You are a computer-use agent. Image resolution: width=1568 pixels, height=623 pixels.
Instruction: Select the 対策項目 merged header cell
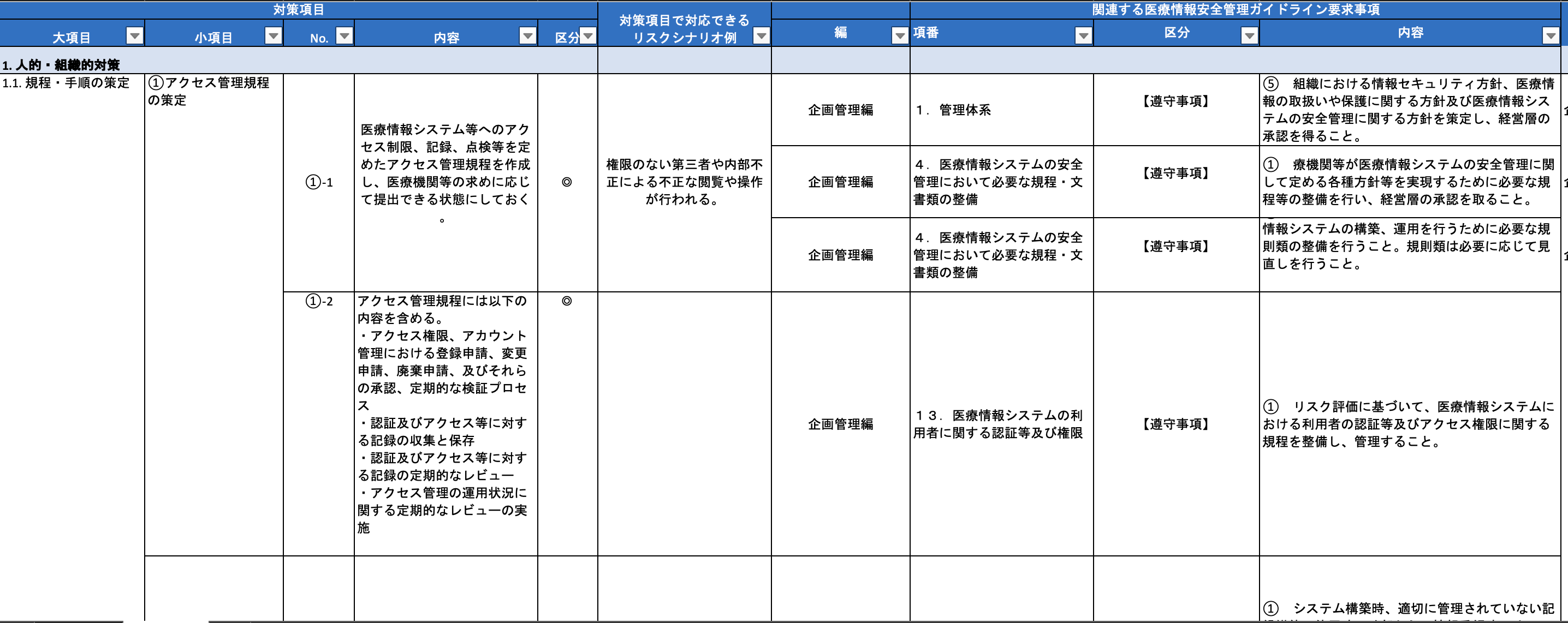tap(298, 10)
